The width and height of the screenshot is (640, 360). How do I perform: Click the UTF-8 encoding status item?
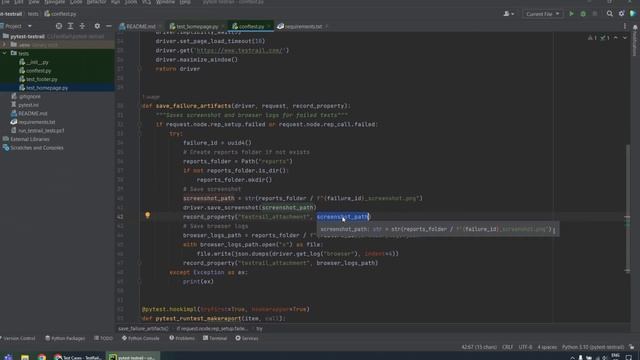click(525, 347)
